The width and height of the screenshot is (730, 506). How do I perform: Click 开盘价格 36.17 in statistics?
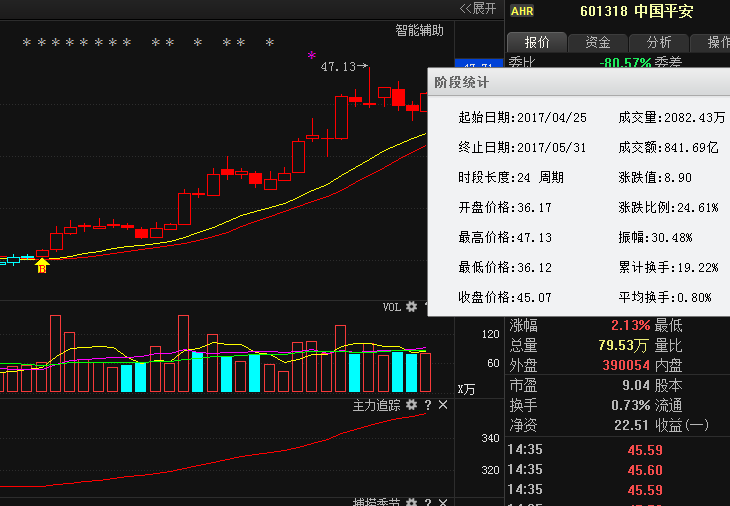505,207
